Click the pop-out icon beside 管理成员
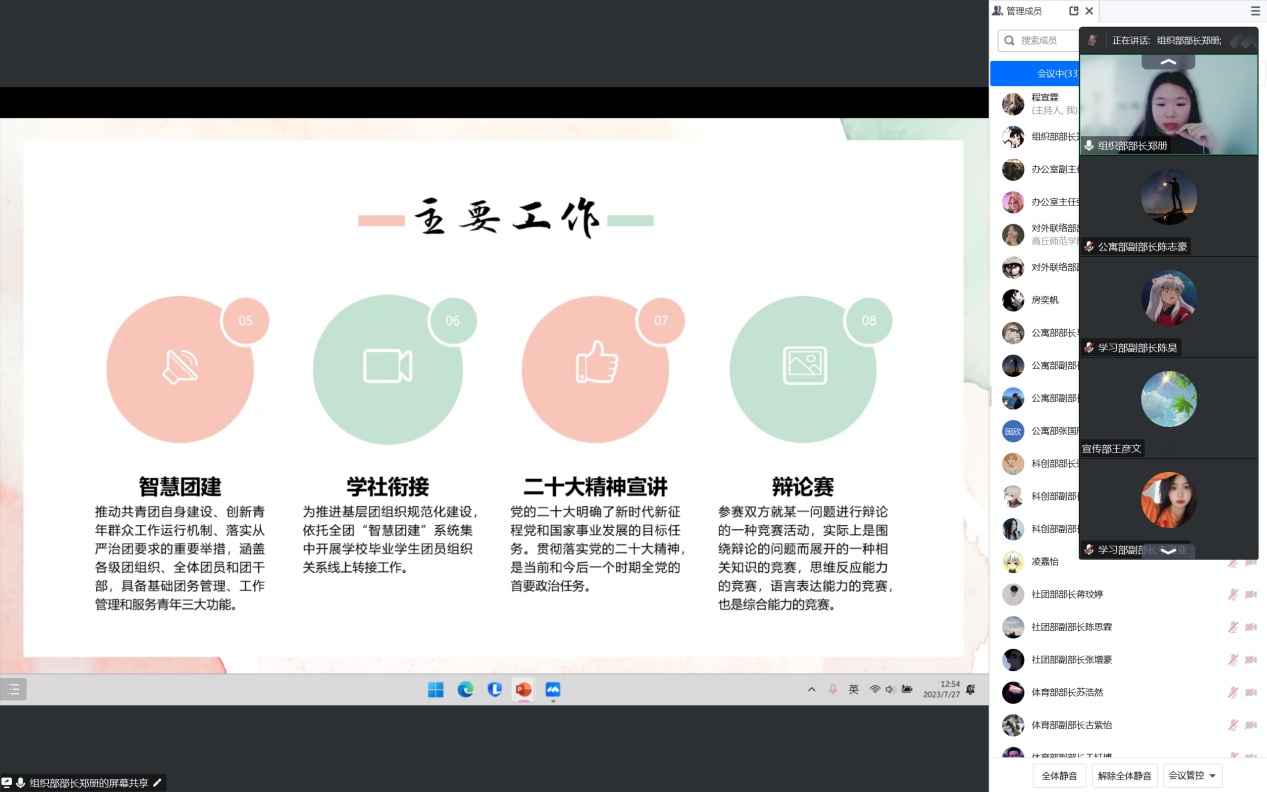Image resolution: width=1267 pixels, height=792 pixels. [1074, 11]
